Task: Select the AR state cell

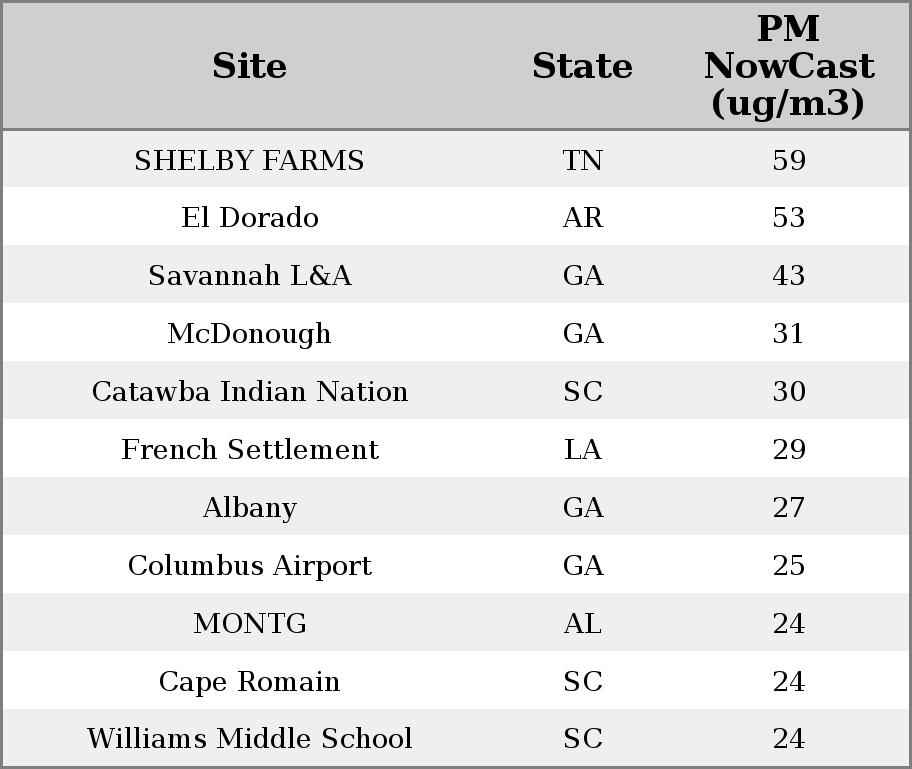Action: click(x=582, y=218)
